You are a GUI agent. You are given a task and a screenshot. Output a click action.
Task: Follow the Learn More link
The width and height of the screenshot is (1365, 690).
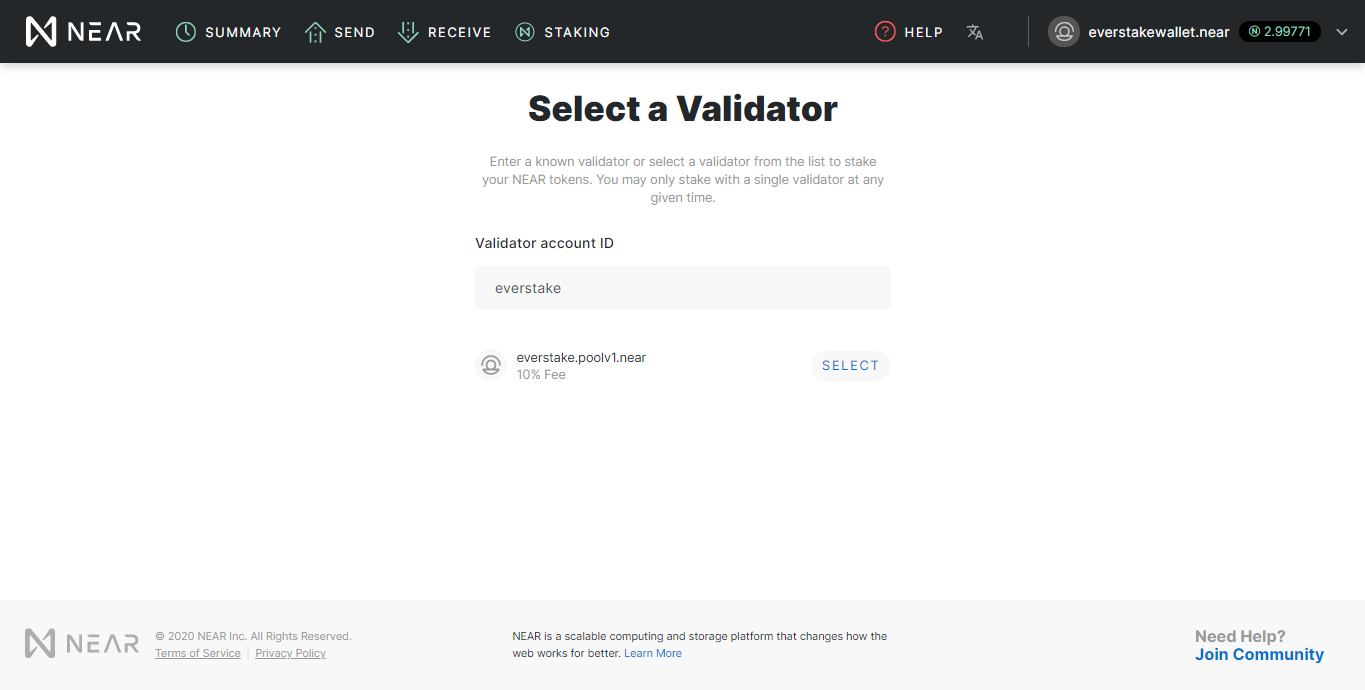point(653,653)
